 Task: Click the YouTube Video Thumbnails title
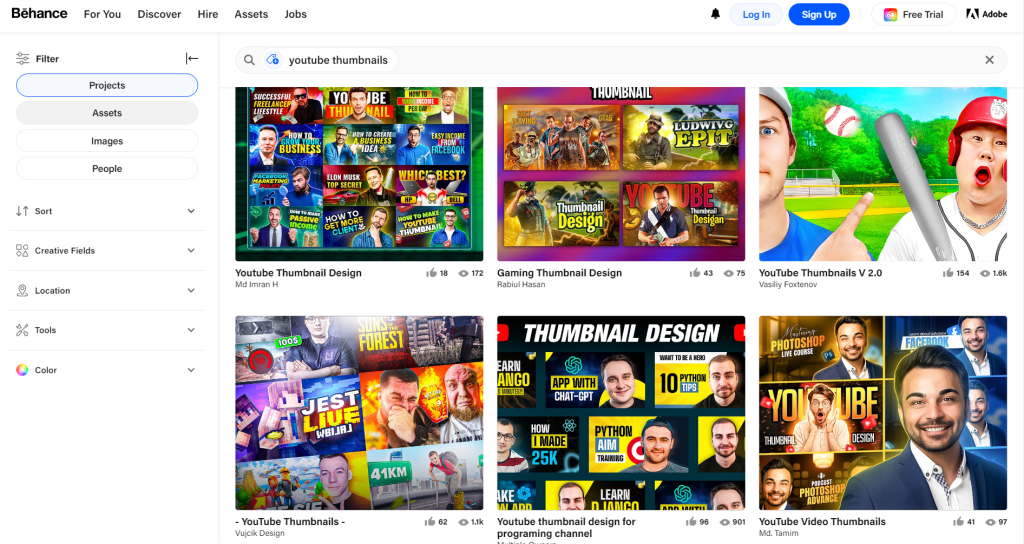[822, 522]
